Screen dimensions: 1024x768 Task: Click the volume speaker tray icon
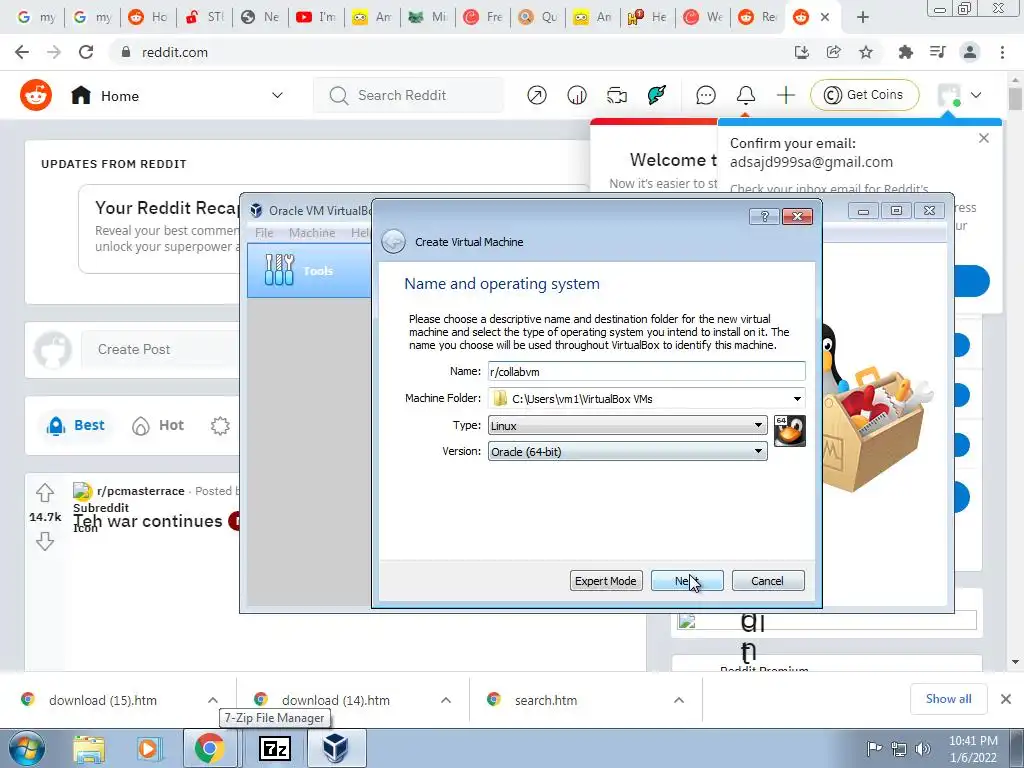click(922, 748)
